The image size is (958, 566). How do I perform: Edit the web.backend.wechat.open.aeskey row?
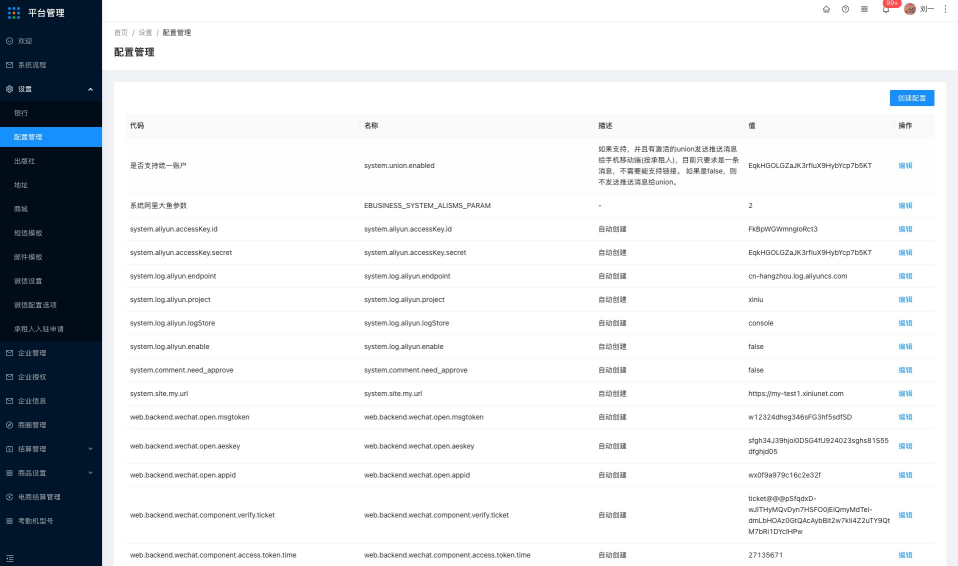905,446
